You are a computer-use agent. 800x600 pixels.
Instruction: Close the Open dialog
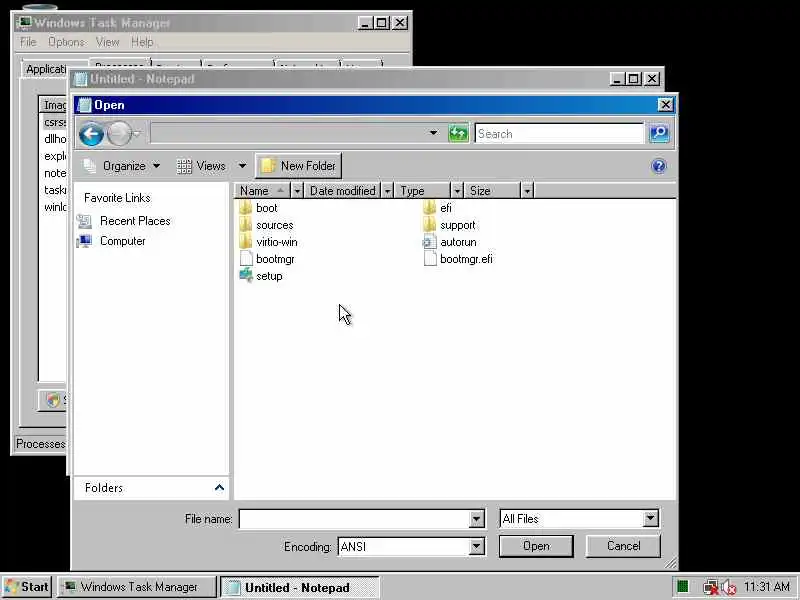point(665,105)
